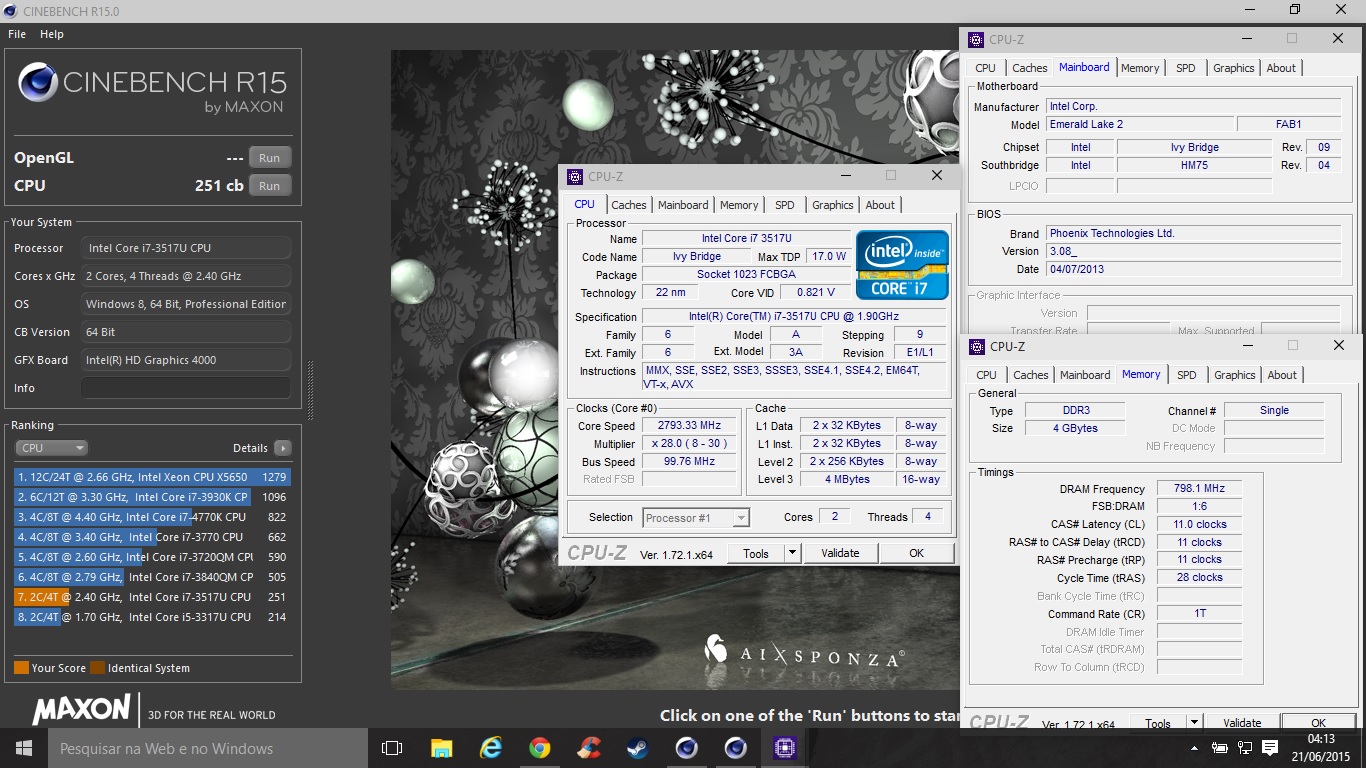1366x768 pixels.
Task: Run the OpenGL benchmark
Action: point(270,158)
